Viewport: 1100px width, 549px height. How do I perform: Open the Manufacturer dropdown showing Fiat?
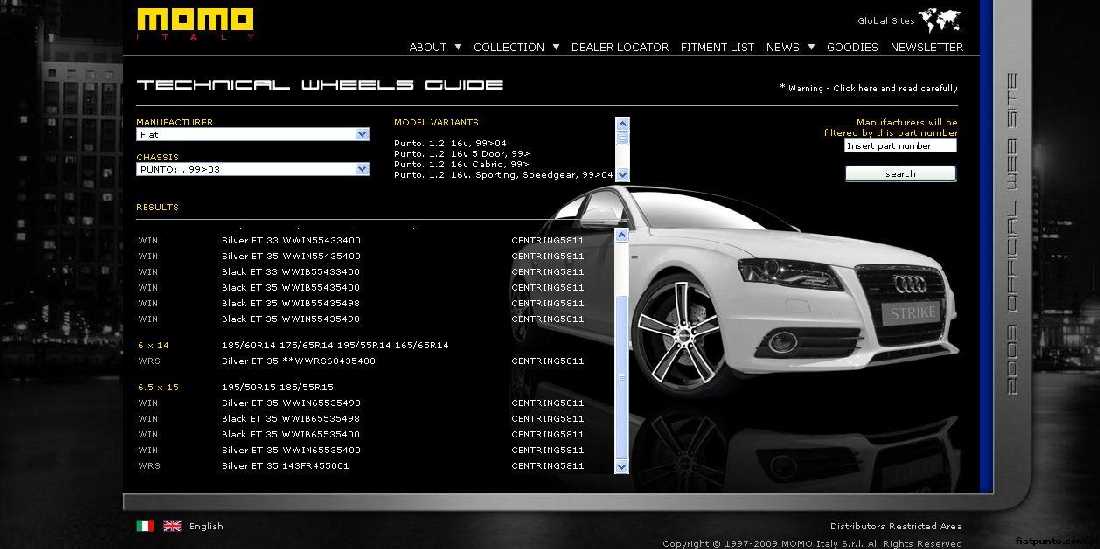click(x=253, y=134)
